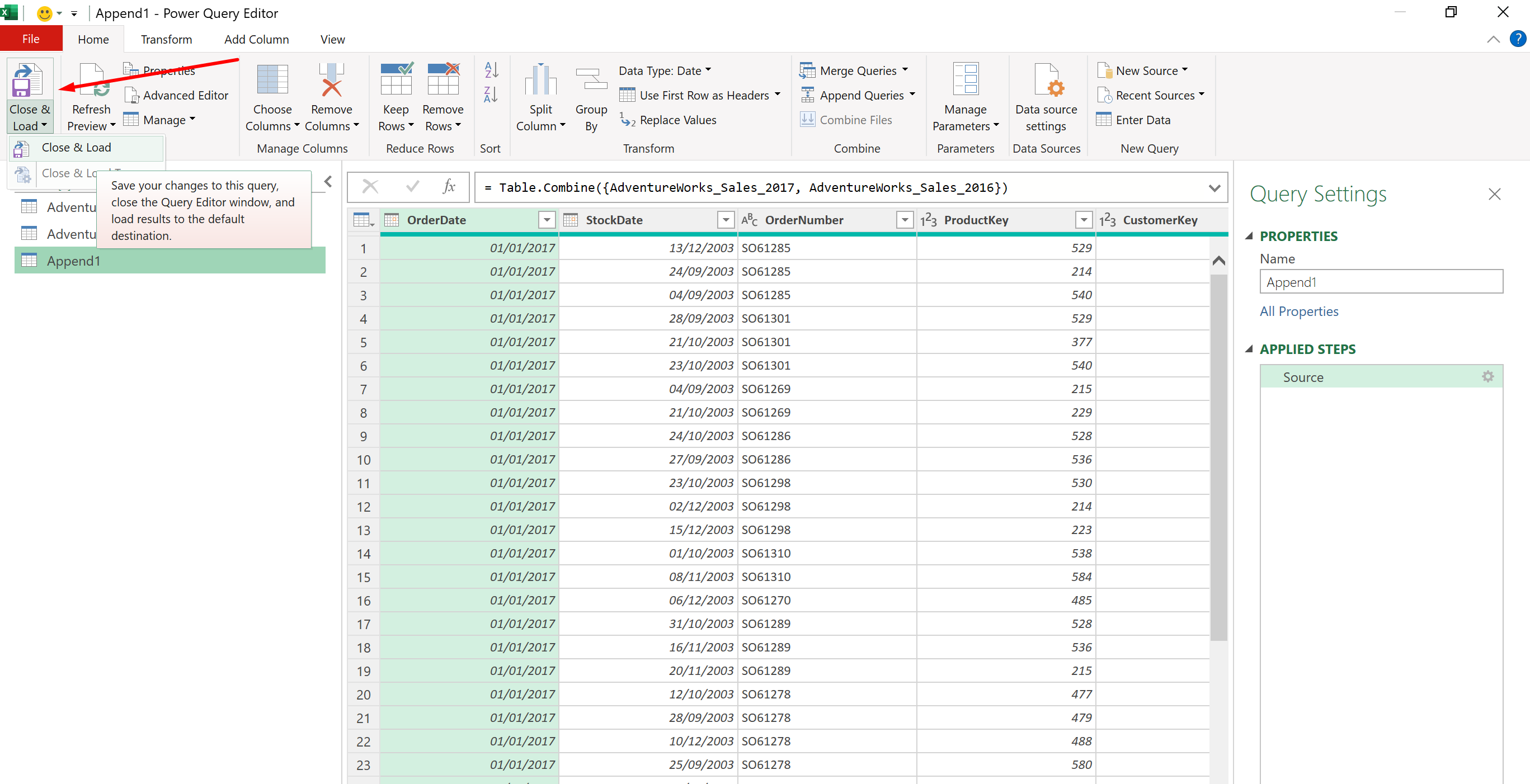Open the ProductKey column filter dropdown
This screenshot has width=1530, height=784.
tap(1084, 220)
